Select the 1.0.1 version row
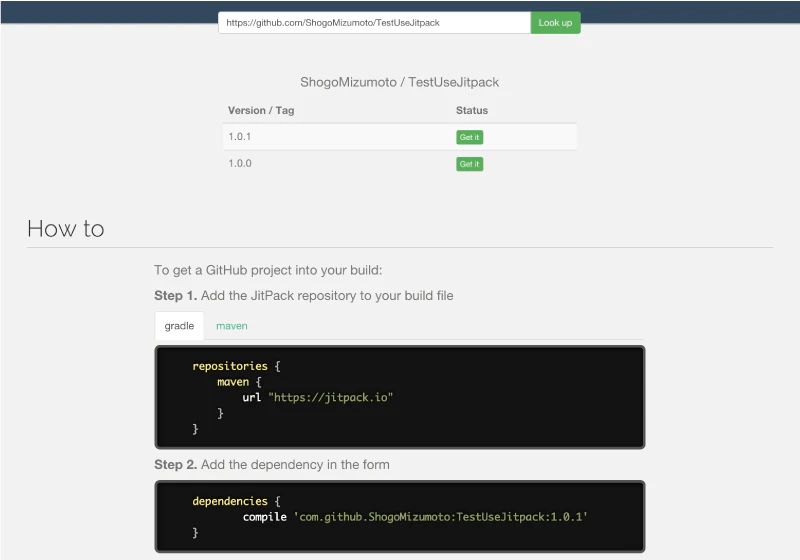 click(399, 137)
